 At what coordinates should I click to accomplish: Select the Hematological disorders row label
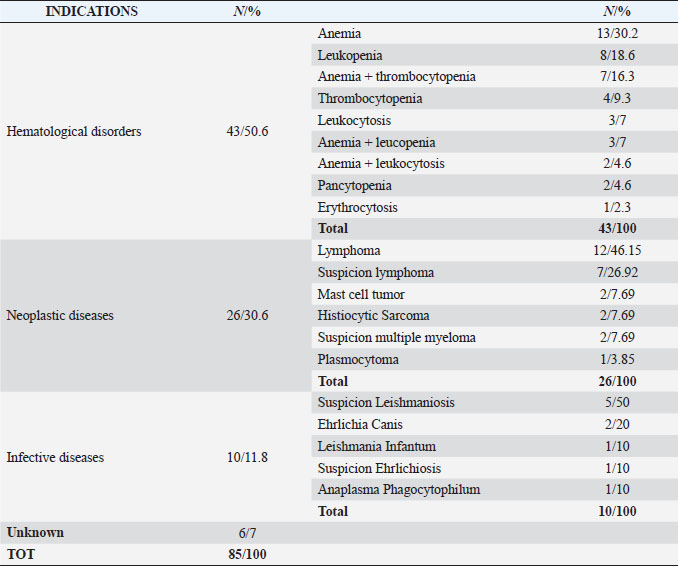74,131
